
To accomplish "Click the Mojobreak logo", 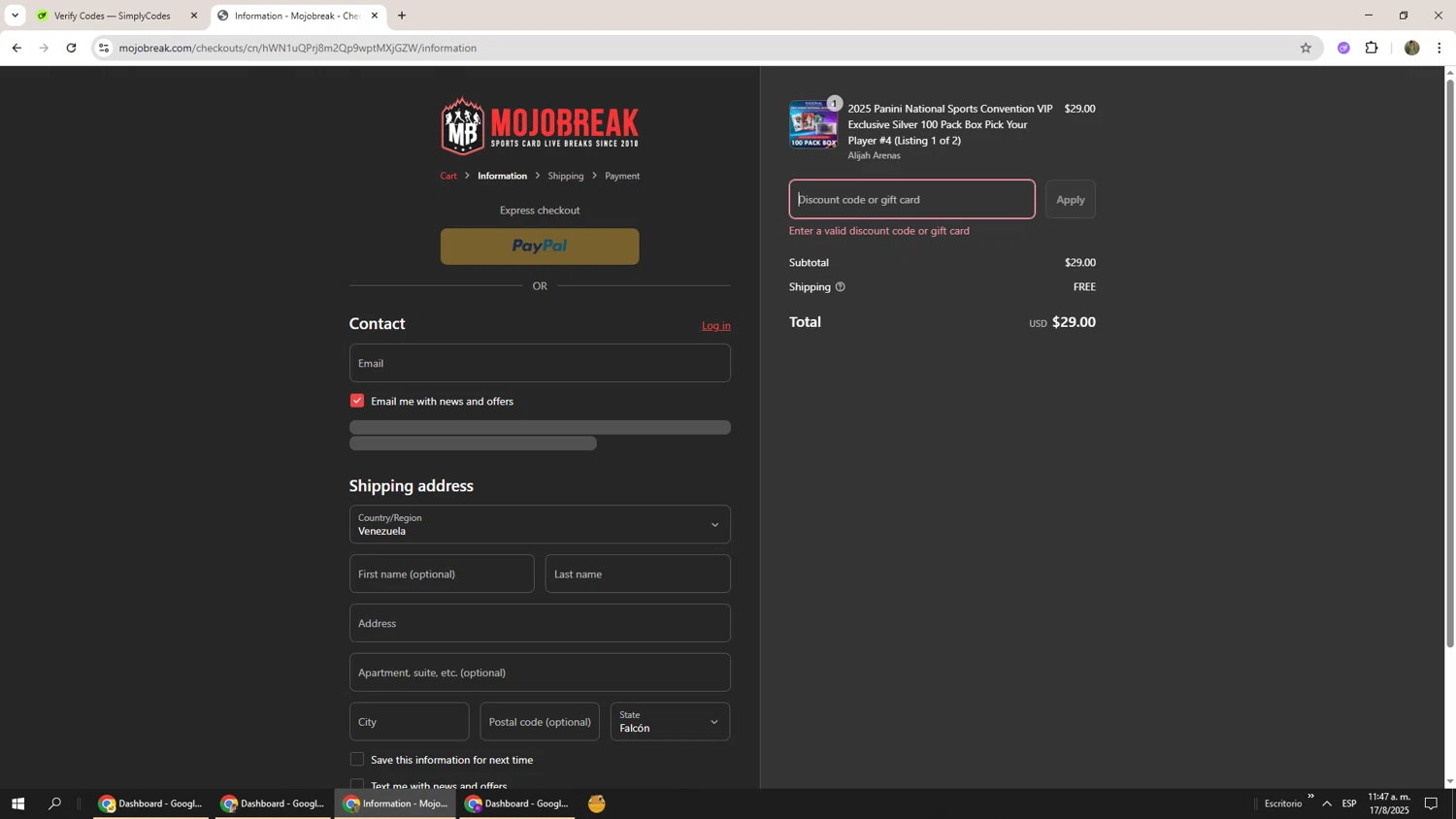I will (x=540, y=126).
